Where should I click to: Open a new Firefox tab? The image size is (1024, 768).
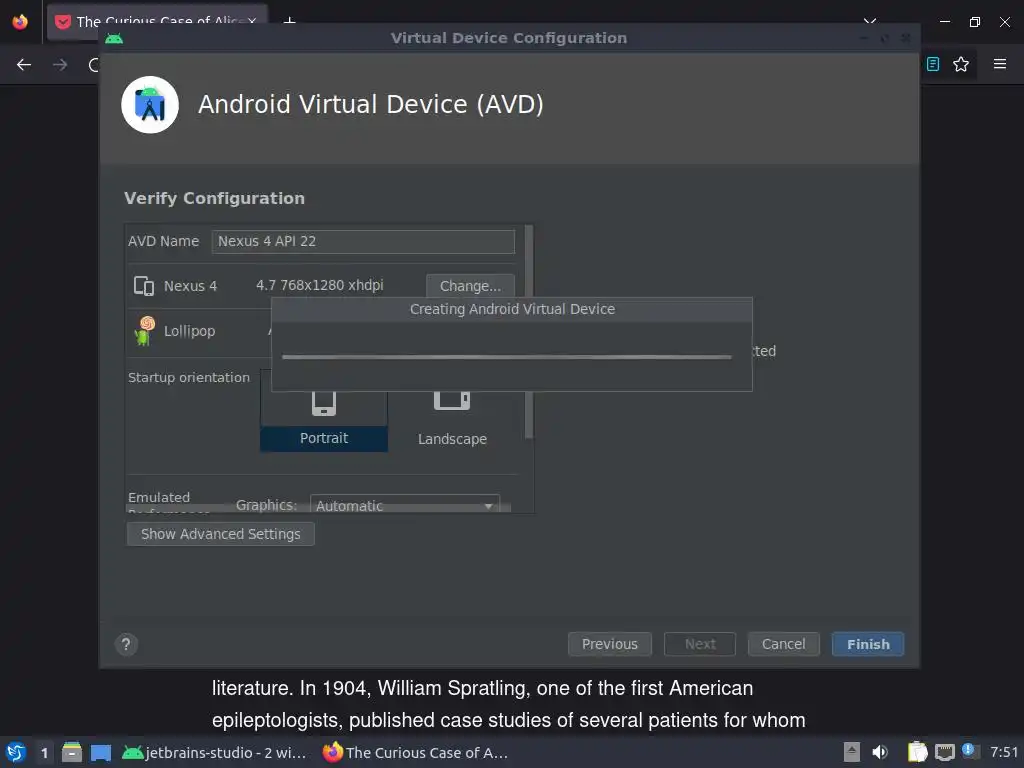[290, 20]
